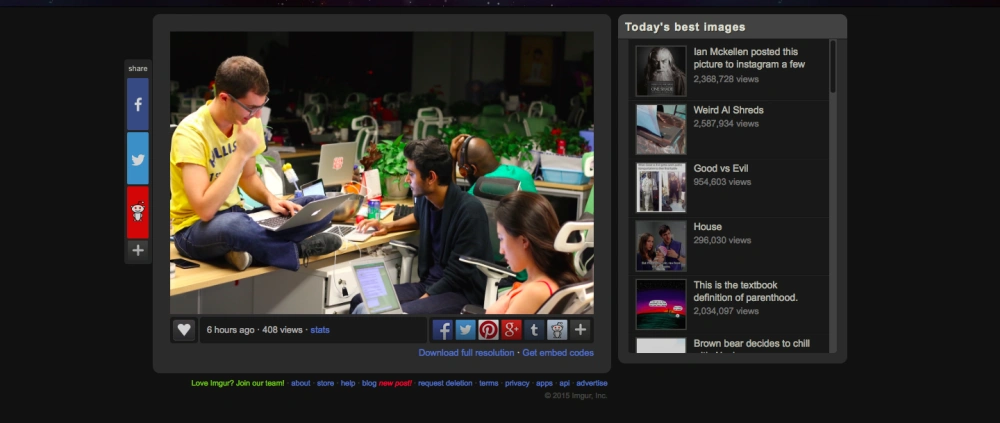Open Get embed codes link

pyautogui.click(x=558, y=353)
